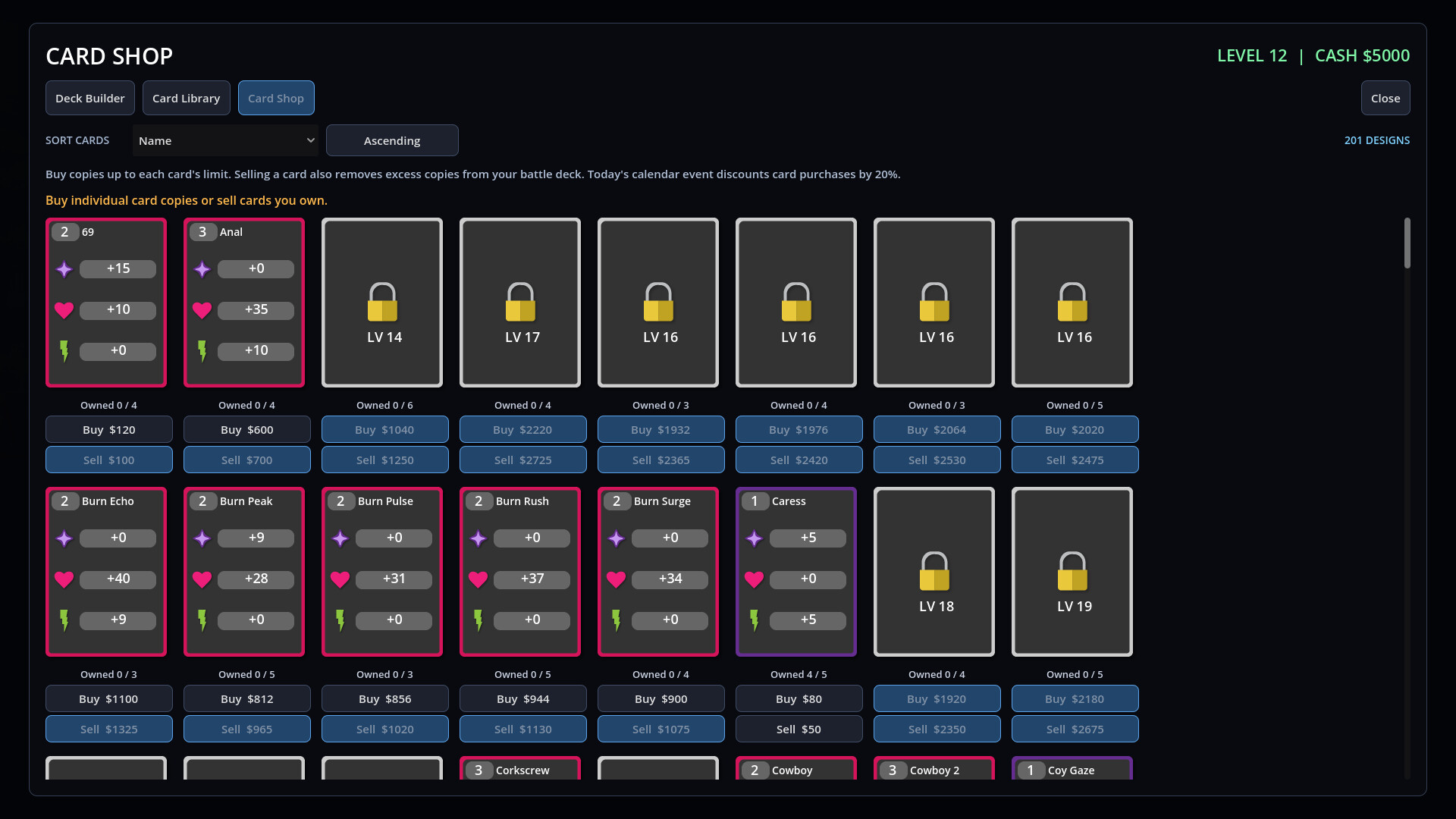The width and height of the screenshot is (1456, 819).
Task: Click the green lightning icon on 69 card
Action: pyautogui.click(x=64, y=351)
